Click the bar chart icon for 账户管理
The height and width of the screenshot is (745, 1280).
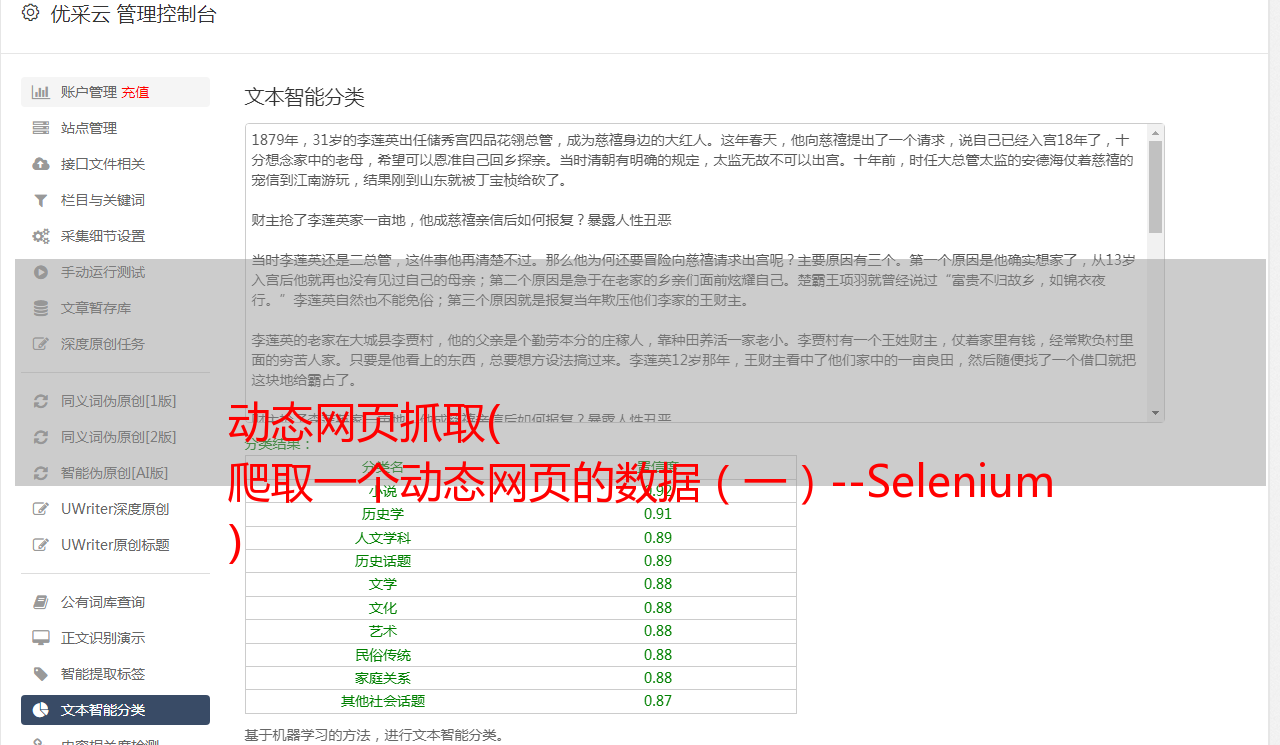point(41,92)
